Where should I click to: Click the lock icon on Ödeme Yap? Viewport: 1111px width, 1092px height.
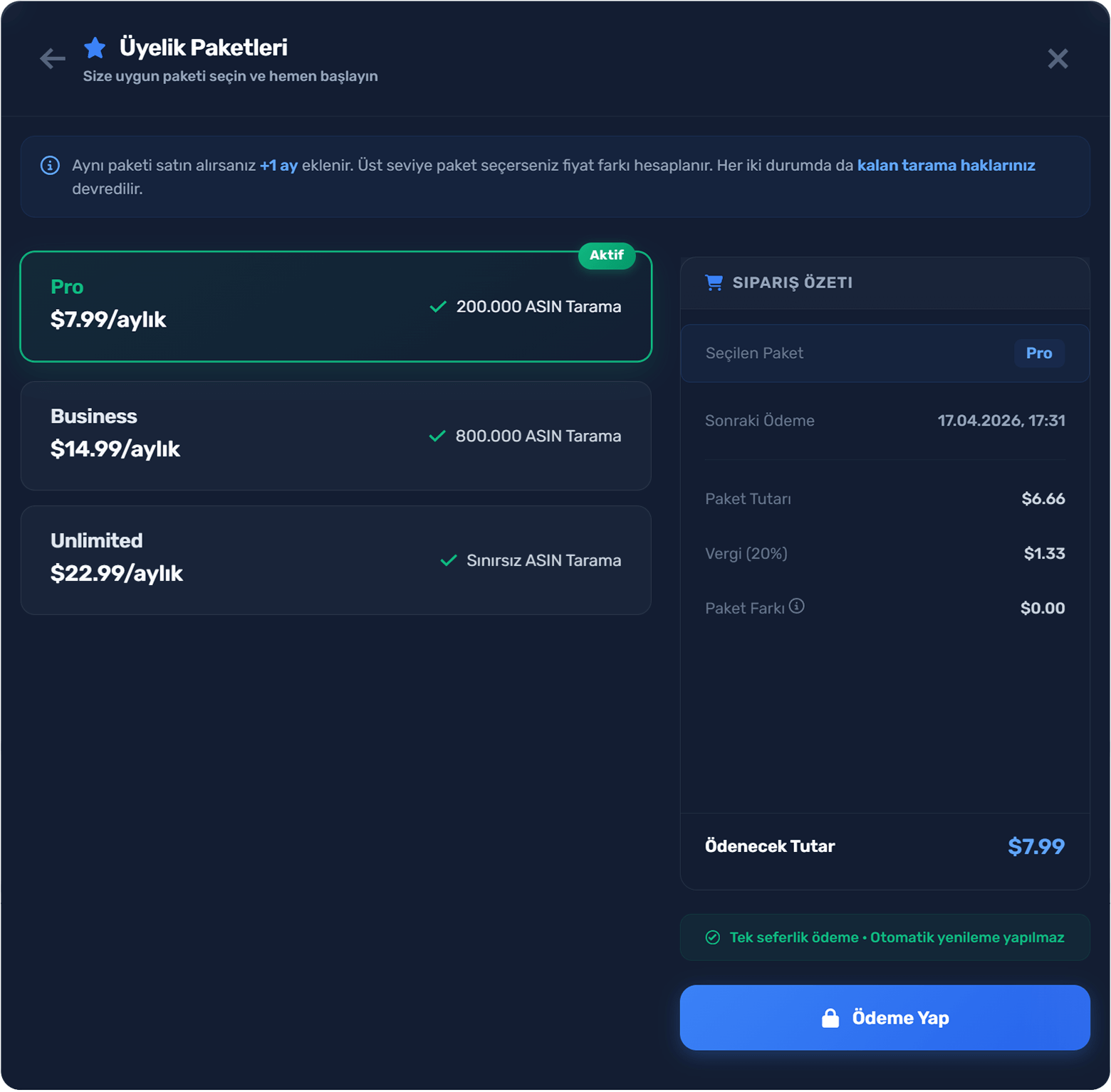(x=830, y=1018)
